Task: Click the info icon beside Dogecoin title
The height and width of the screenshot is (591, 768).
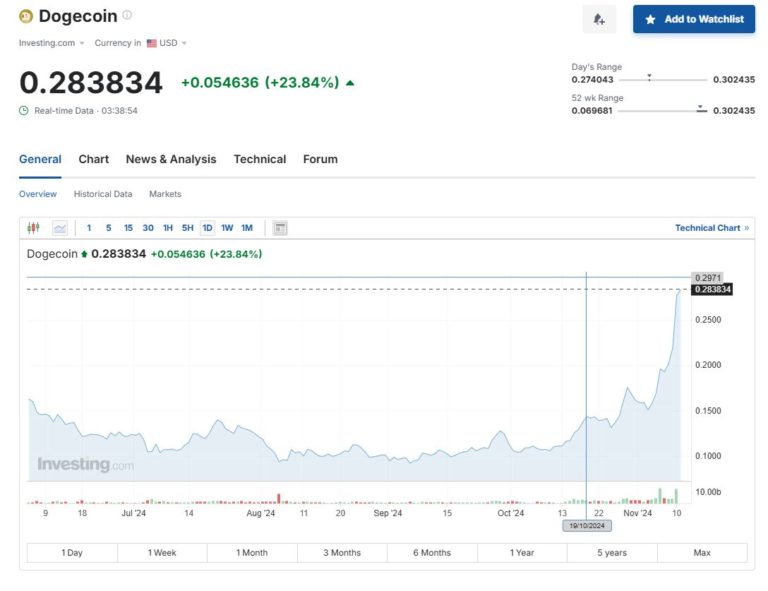Action: 127,16
